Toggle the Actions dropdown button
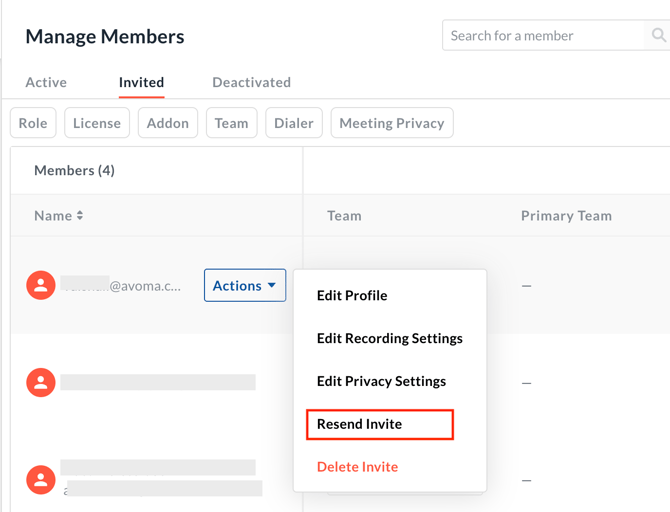The width and height of the screenshot is (670, 512). (x=245, y=285)
